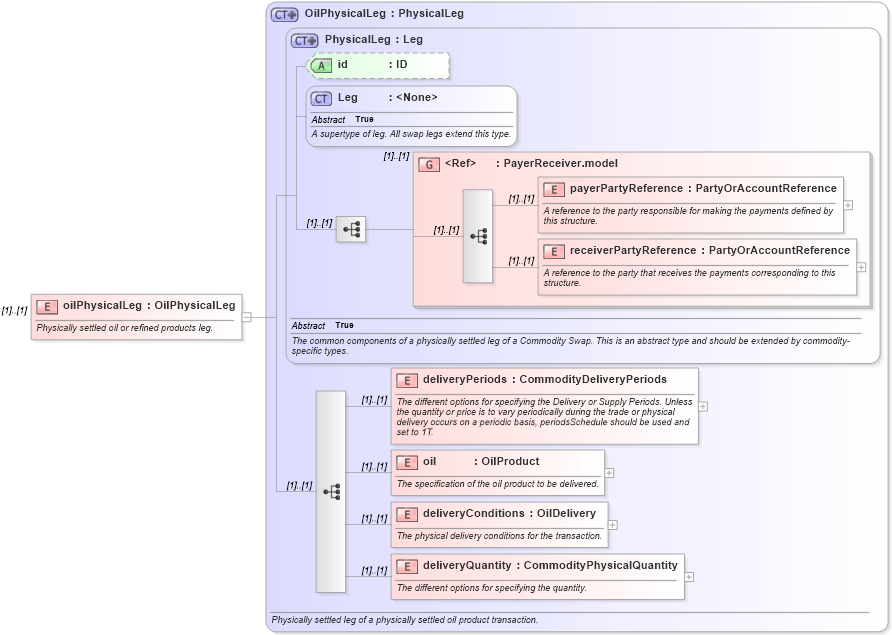Screen dimensions: 892x635
Task: Click the OilPhysicalLeg : PhysicalLeg title
Action: pyautogui.click(x=384, y=14)
